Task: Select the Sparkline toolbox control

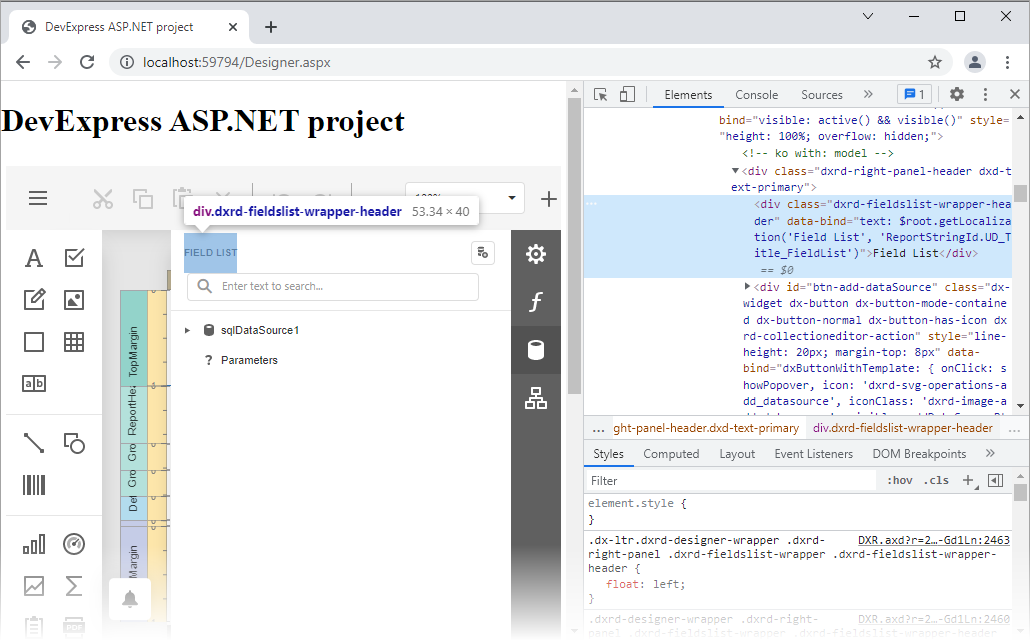Action: tap(34, 586)
